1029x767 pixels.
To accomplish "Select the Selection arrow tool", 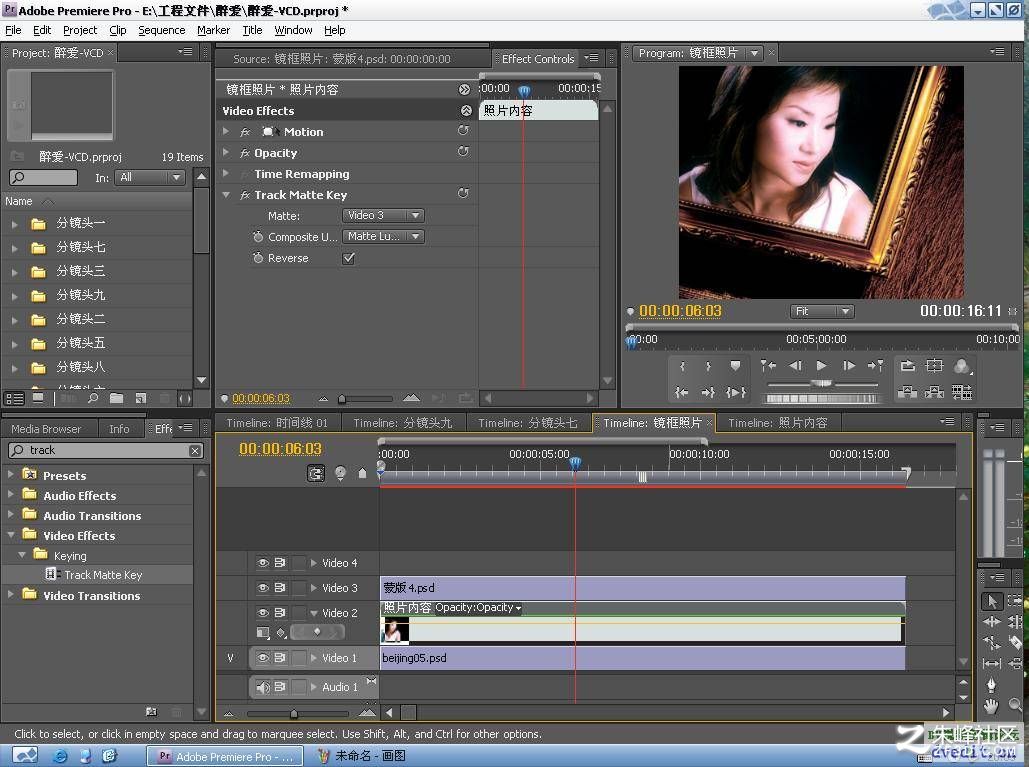I will [x=991, y=601].
